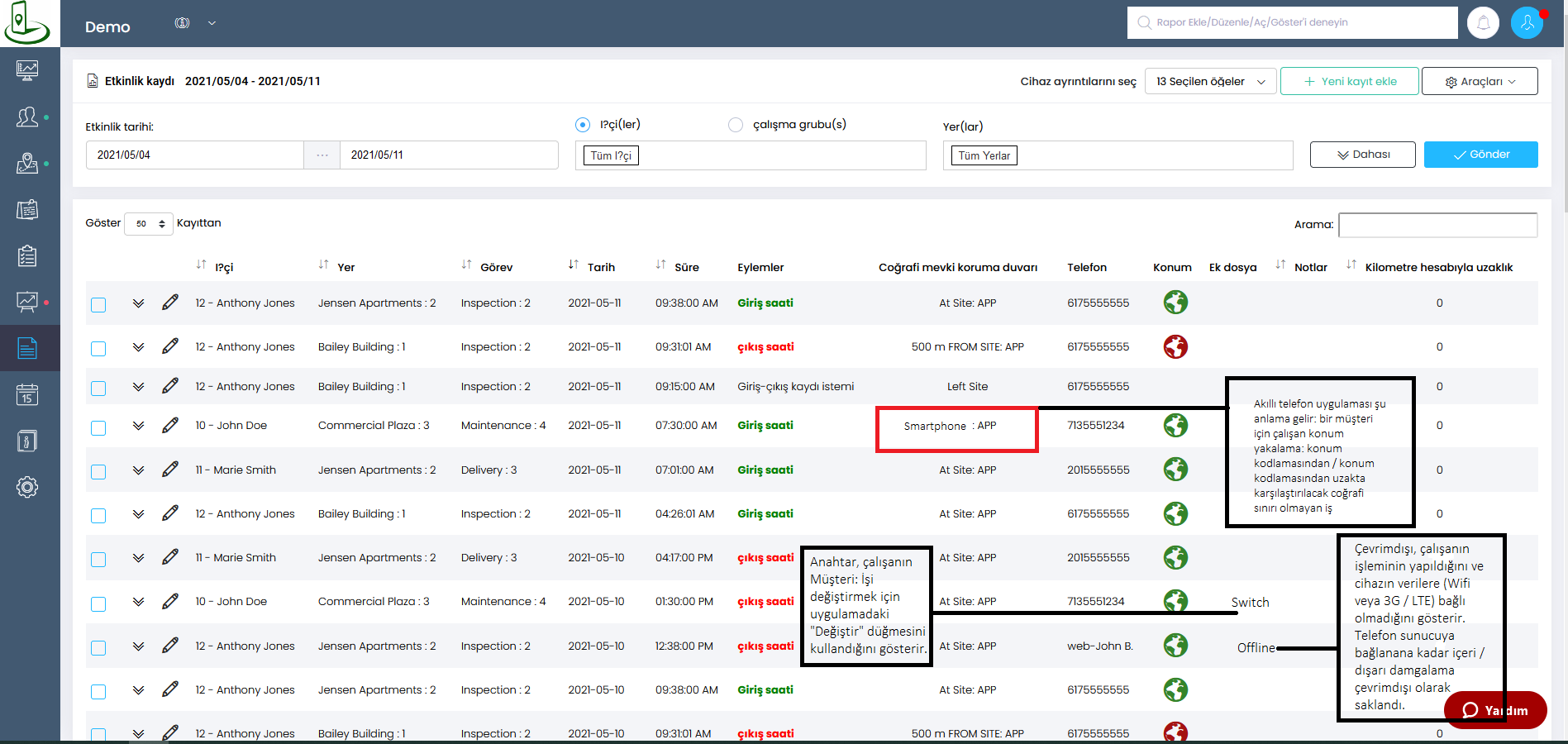Open the calendar icon in sidebar
The height and width of the screenshot is (744, 1568).
pyautogui.click(x=27, y=394)
